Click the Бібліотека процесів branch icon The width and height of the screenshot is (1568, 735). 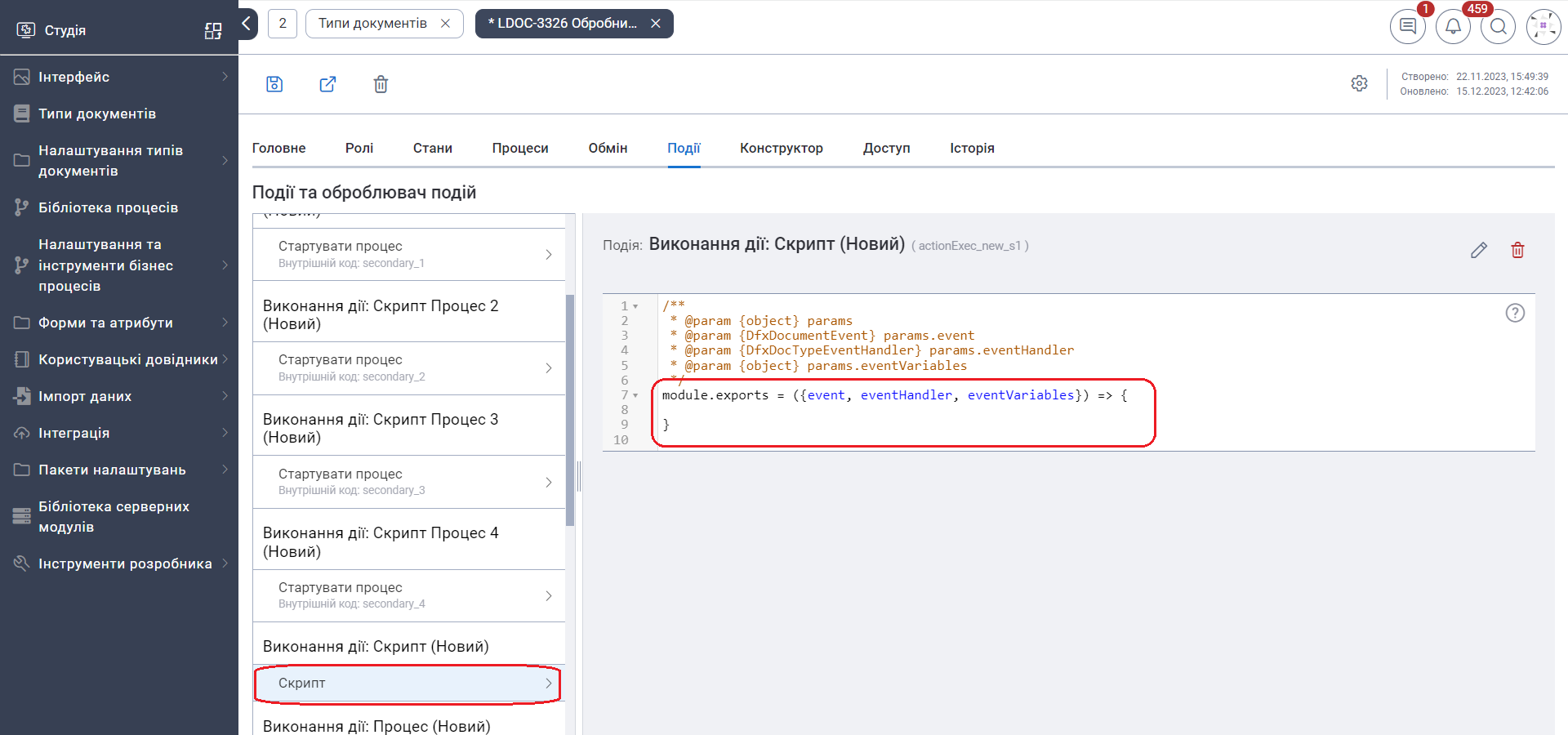click(x=22, y=207)
